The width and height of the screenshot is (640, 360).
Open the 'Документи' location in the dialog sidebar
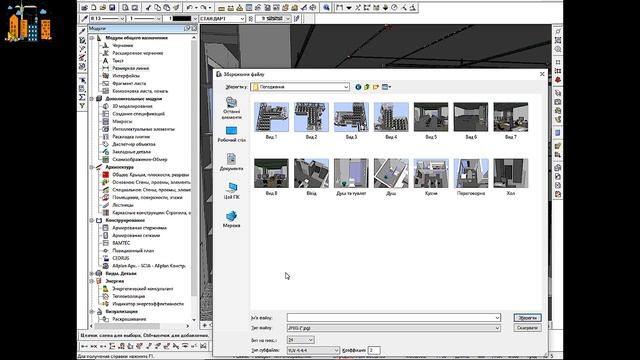pyautogui.click(x=231, y=162)
